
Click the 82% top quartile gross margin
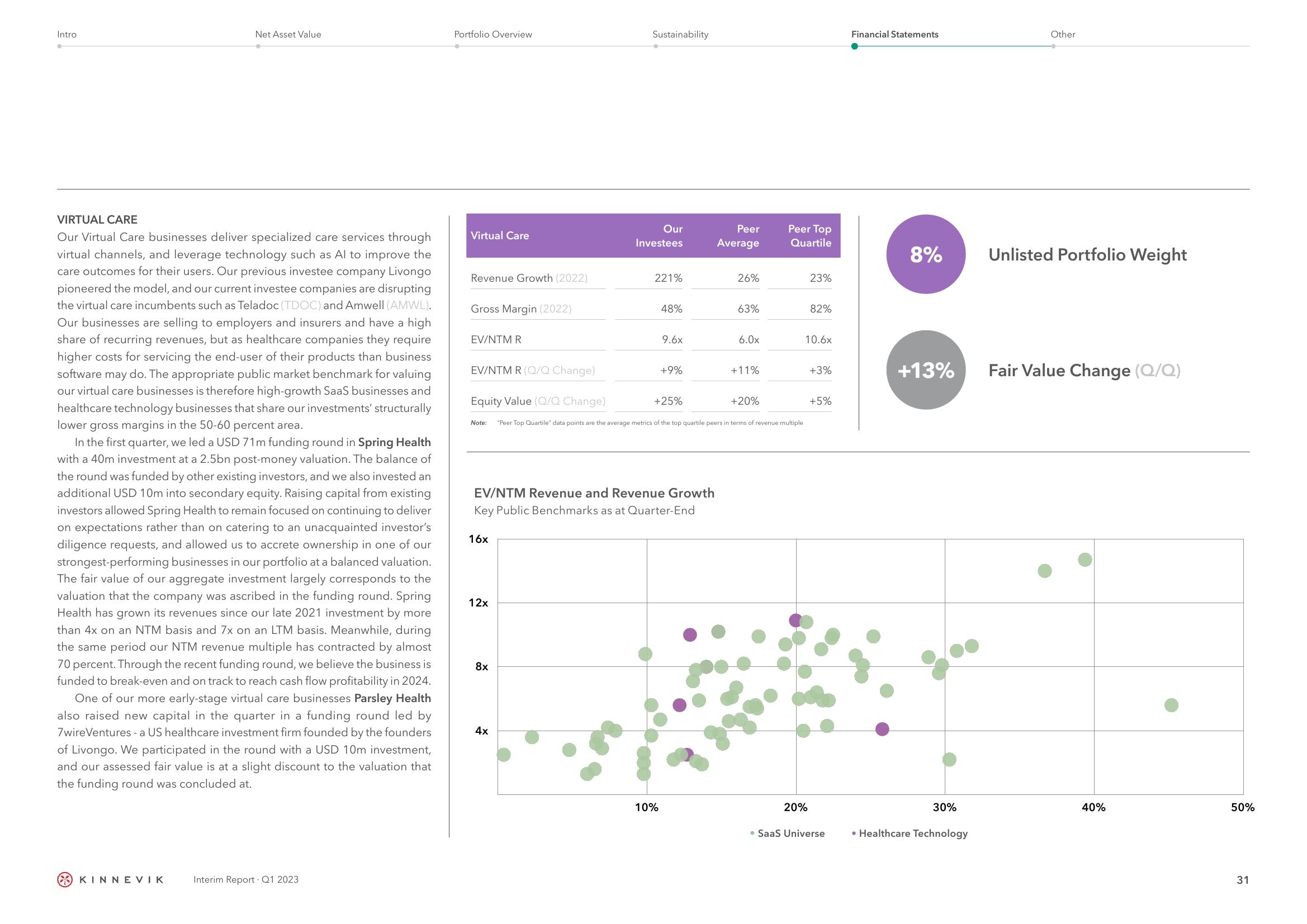(821, 309)
